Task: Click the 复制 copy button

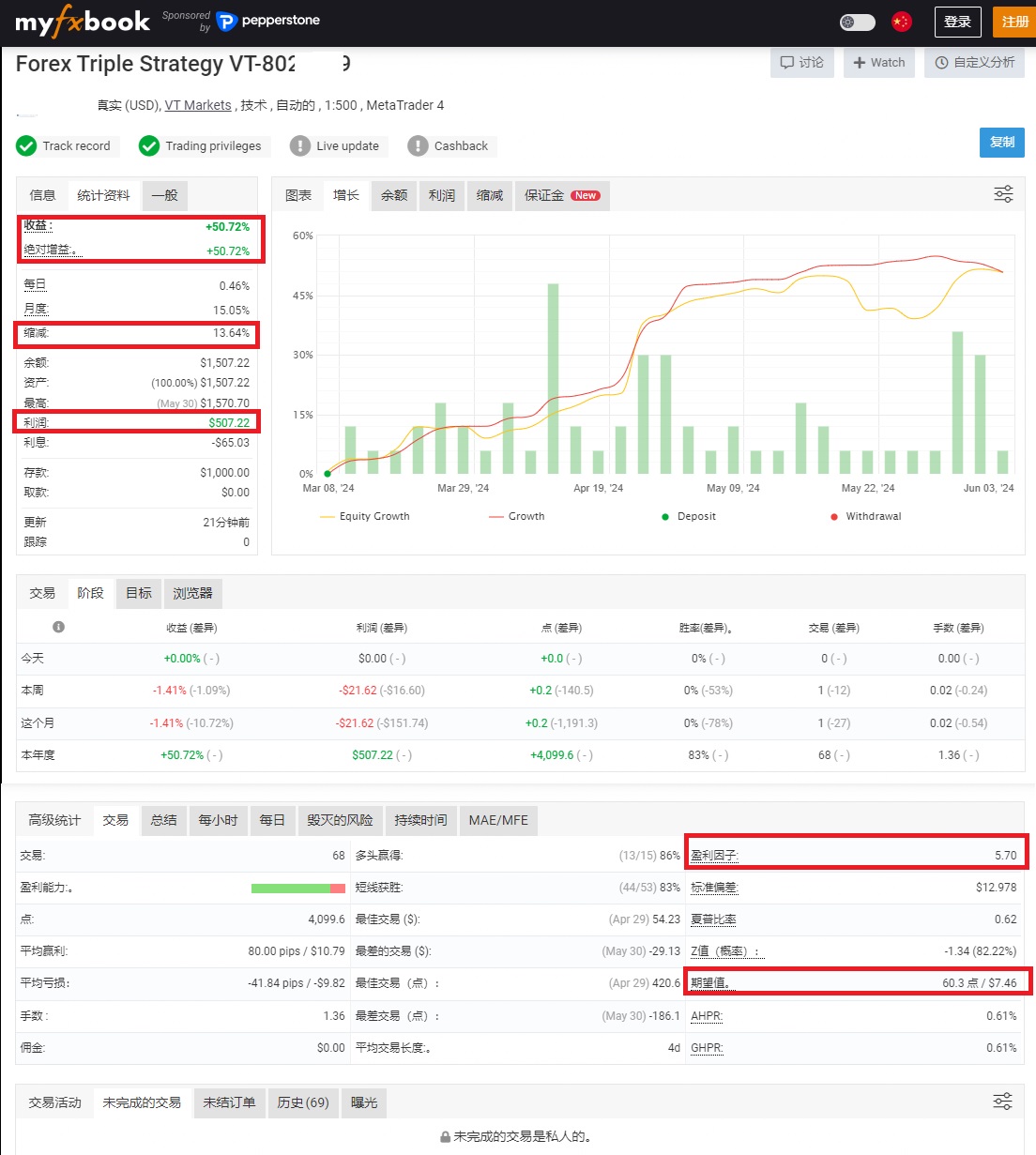Action: coord(1002,143)
